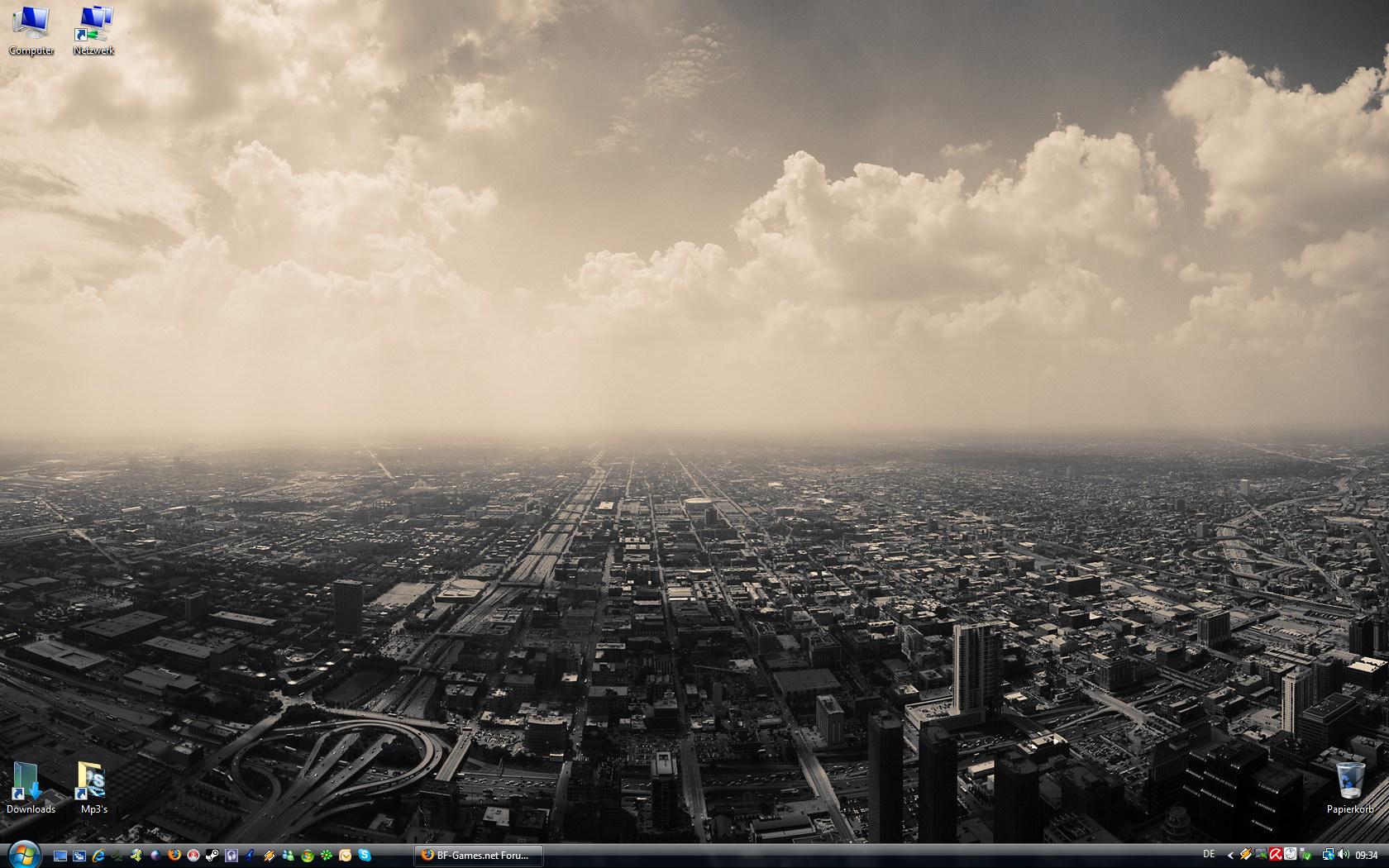Select the Downloads folder shortcut
Image resolution: width=1389 pixels, height=868 pixels.
pyautogui.click(x=31, y=787)
